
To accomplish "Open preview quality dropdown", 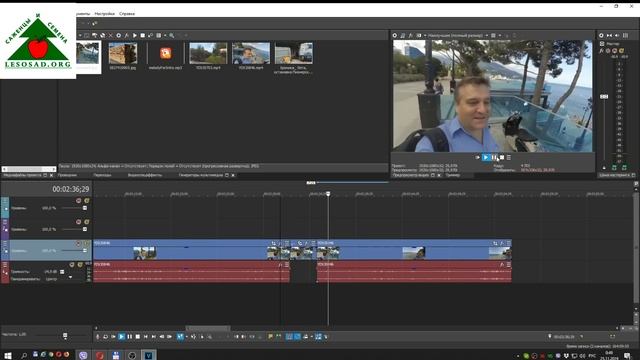I will click(458, 36).
